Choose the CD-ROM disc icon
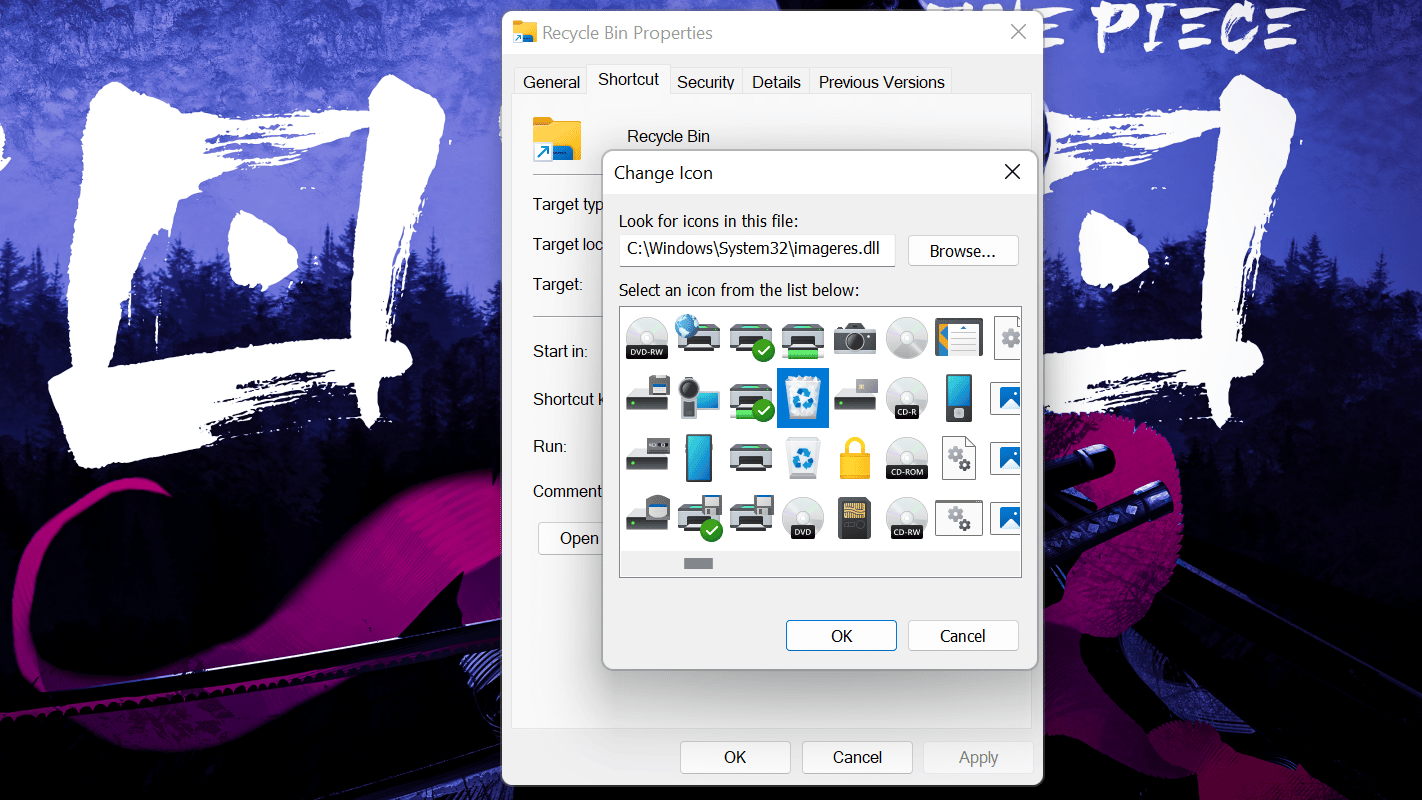 pyautogui.click(x=907, y=457)
